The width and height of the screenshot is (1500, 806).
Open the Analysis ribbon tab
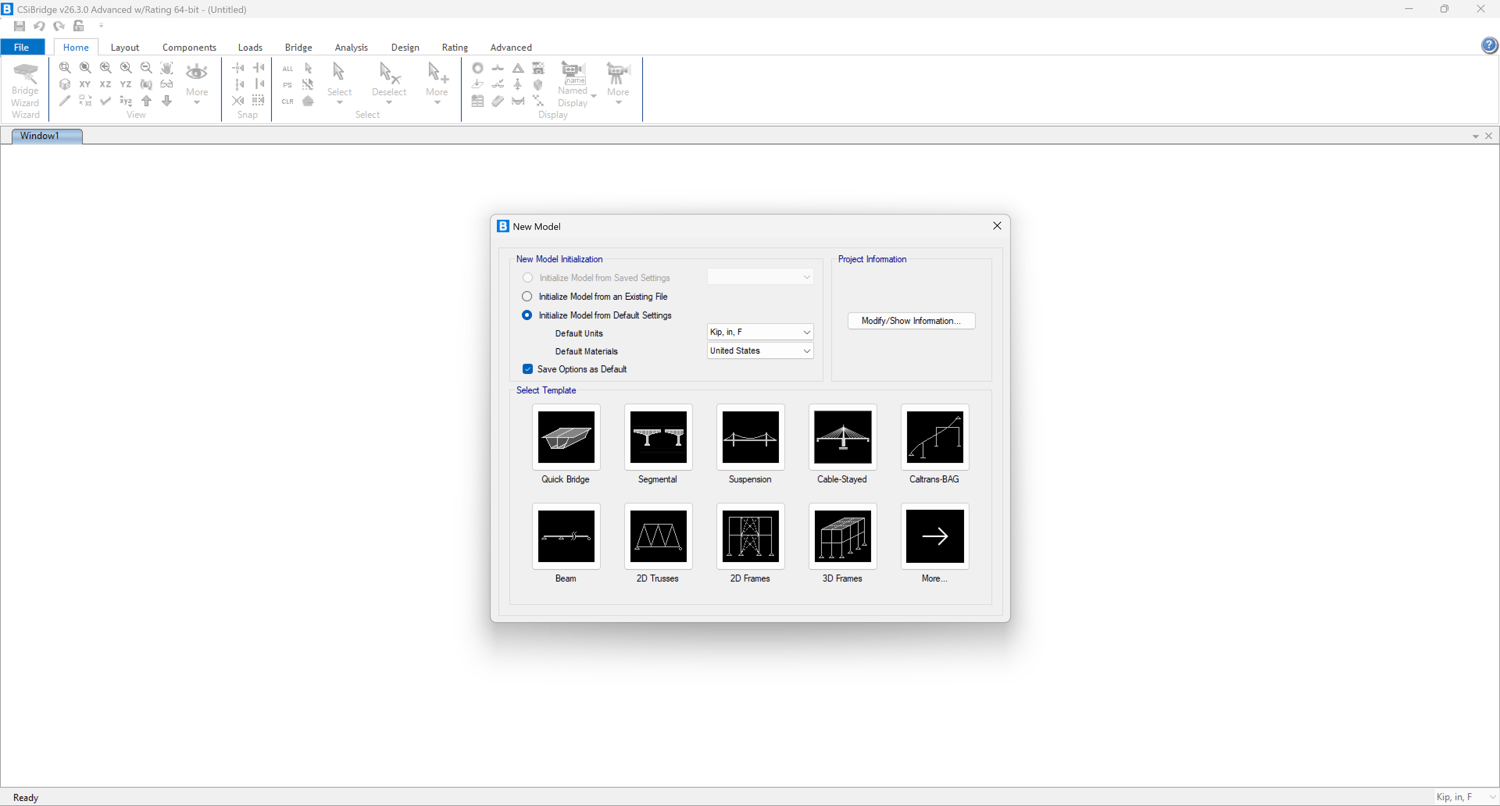pos(351,47)
